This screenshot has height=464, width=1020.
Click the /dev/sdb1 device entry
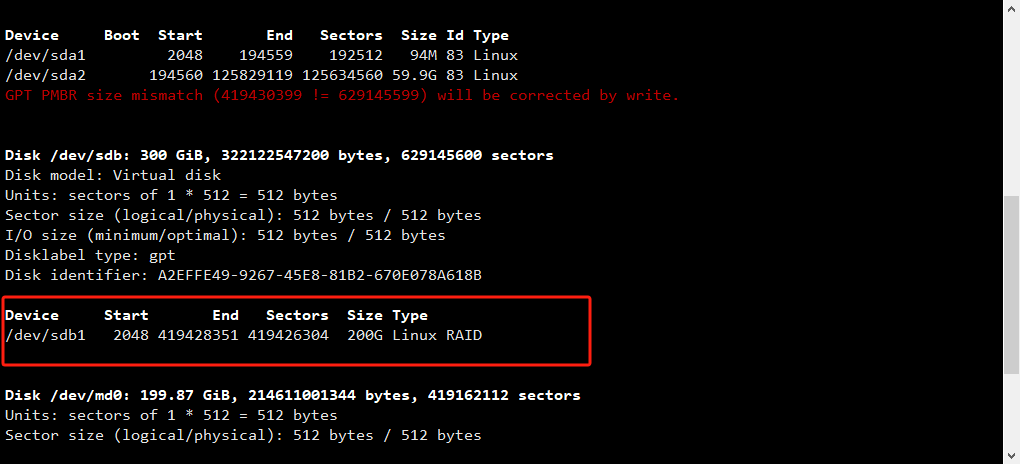[x=45, y=336]
